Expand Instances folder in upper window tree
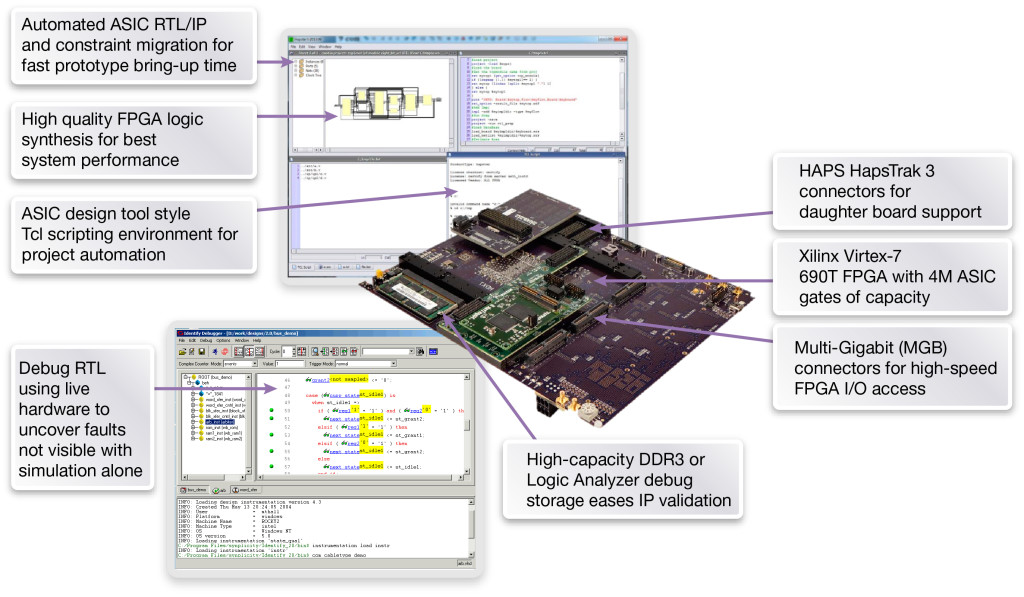Viewport: 1024px width, 597px height. point(295,61)
